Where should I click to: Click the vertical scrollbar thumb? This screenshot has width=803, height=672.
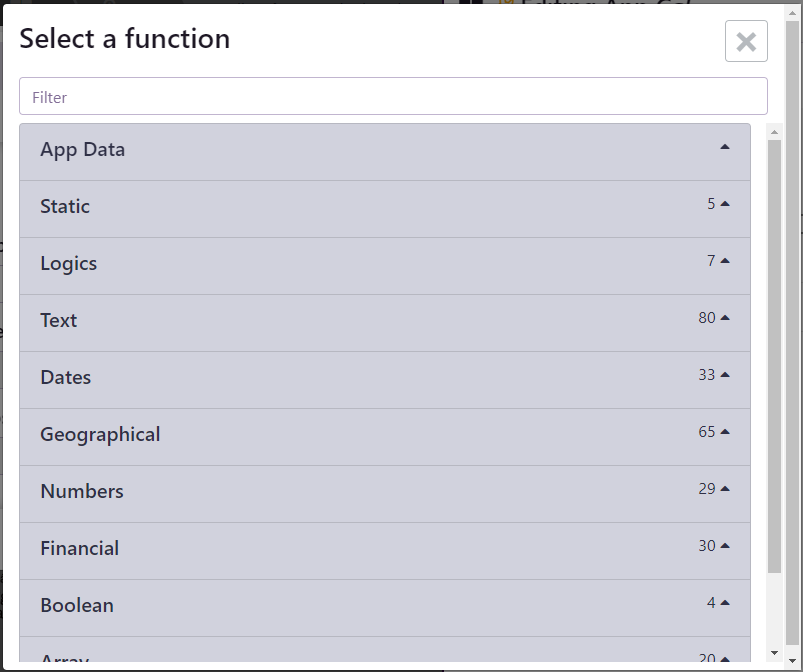[774, 355]
